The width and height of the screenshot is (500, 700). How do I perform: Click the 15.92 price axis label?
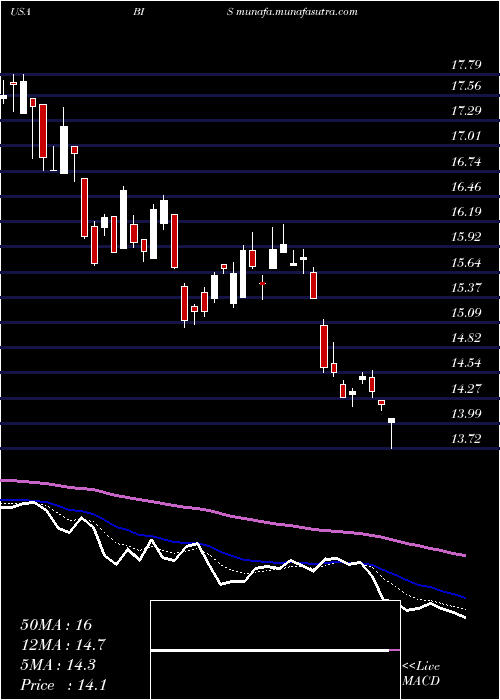[x=466, y=237]
